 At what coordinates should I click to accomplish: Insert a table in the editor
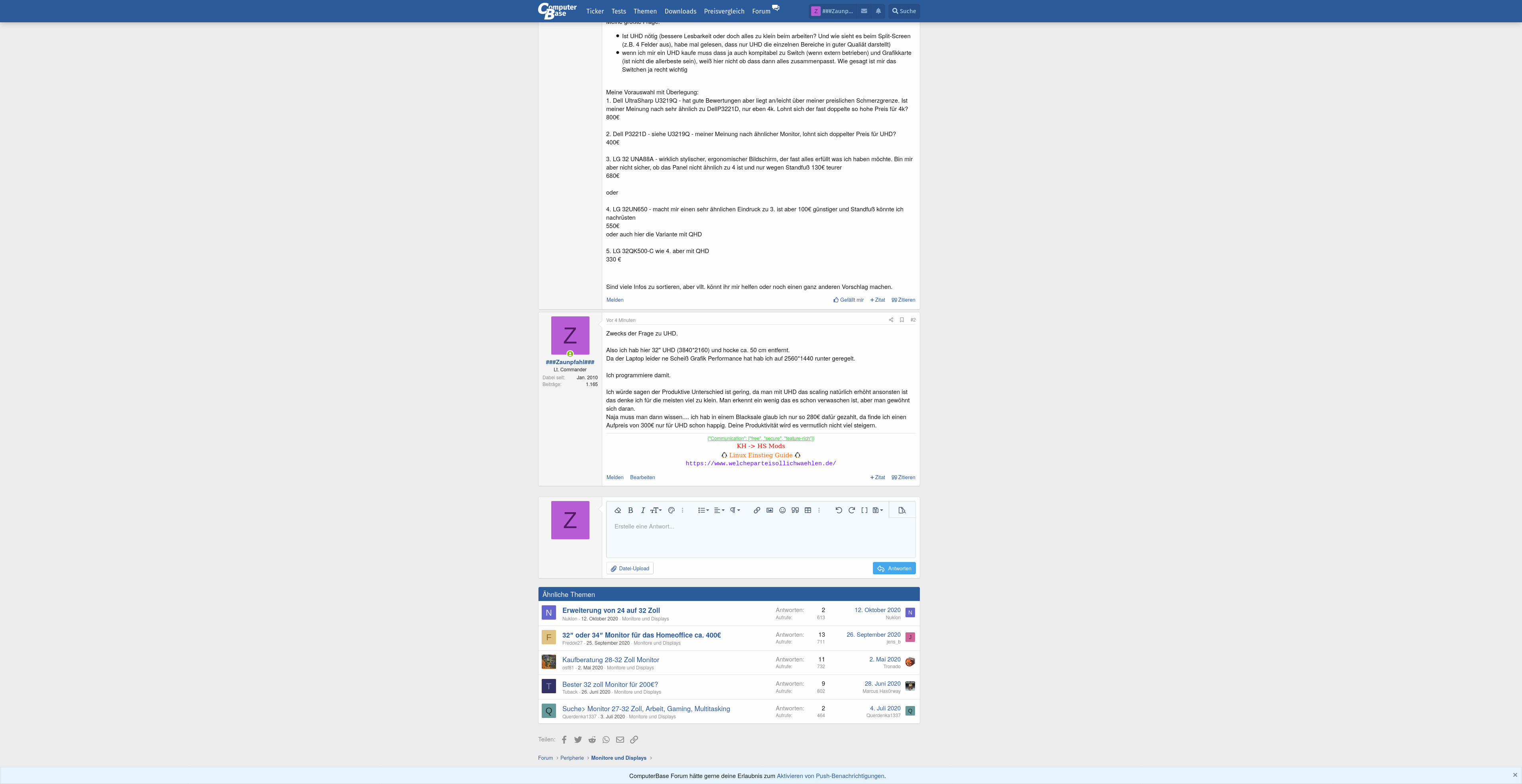tap(808, 511)
